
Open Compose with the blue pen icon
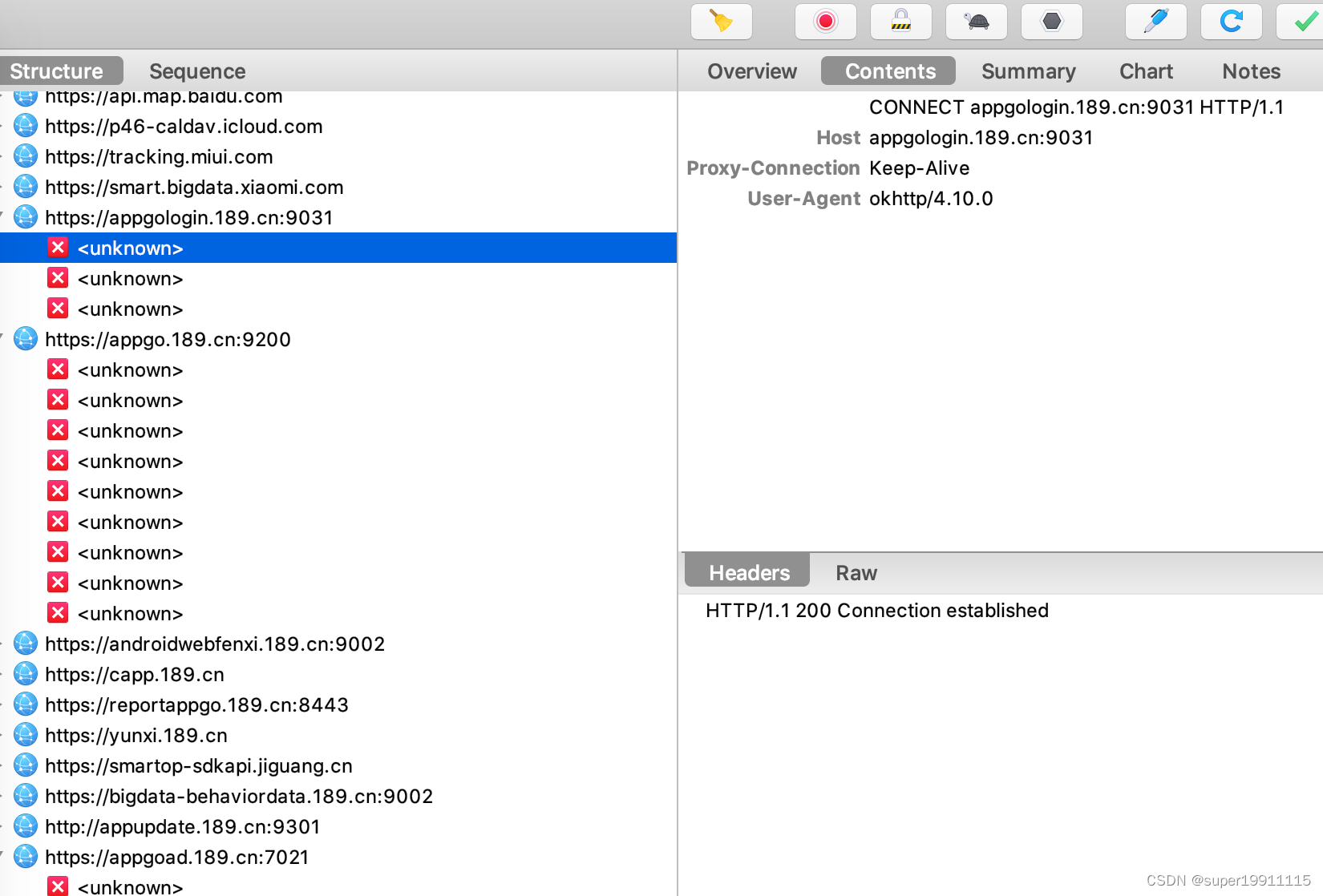[1156, 21]
